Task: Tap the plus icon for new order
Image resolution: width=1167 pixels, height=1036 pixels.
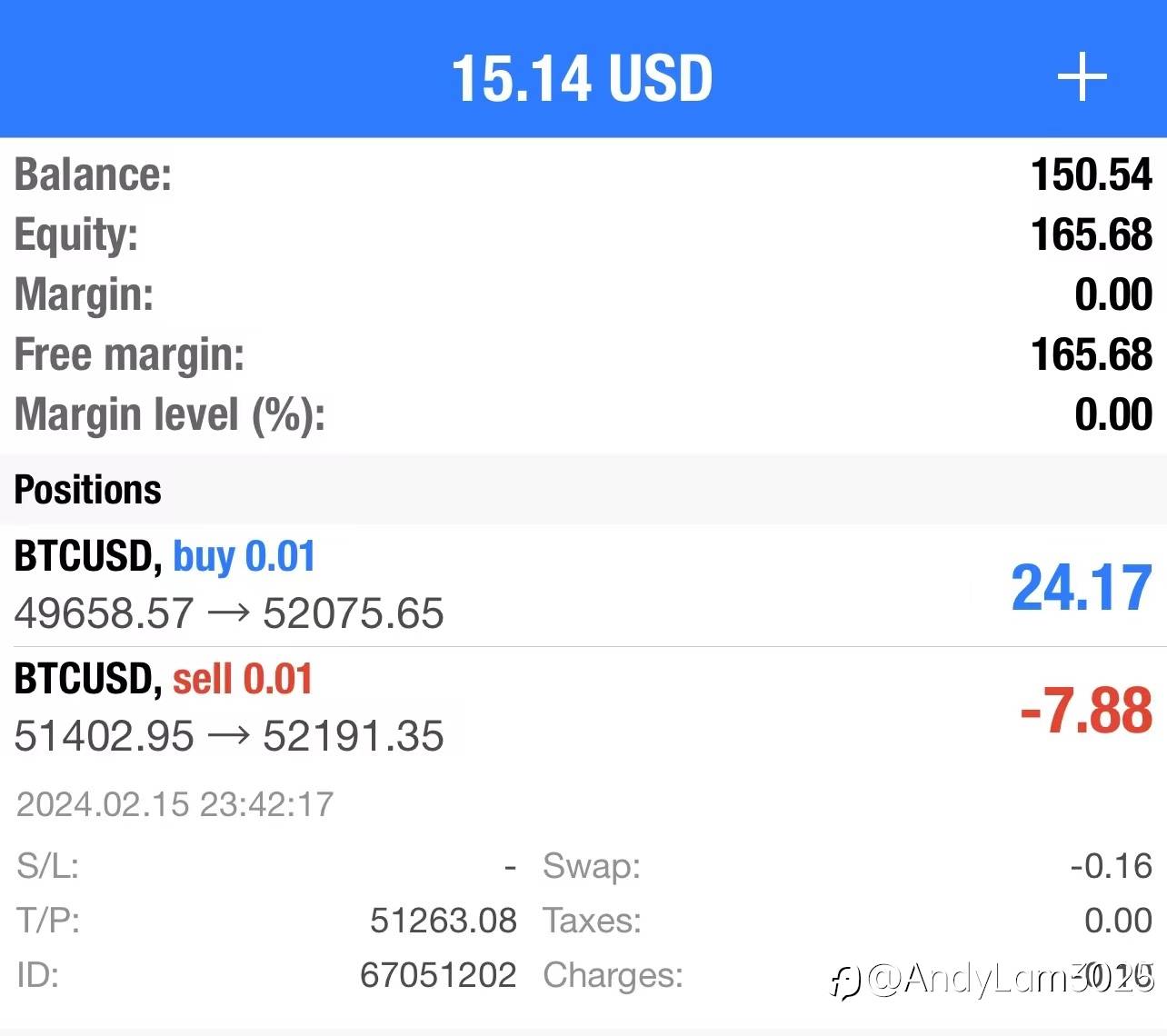Action: pyautogui.click(x=1082, y=77)
